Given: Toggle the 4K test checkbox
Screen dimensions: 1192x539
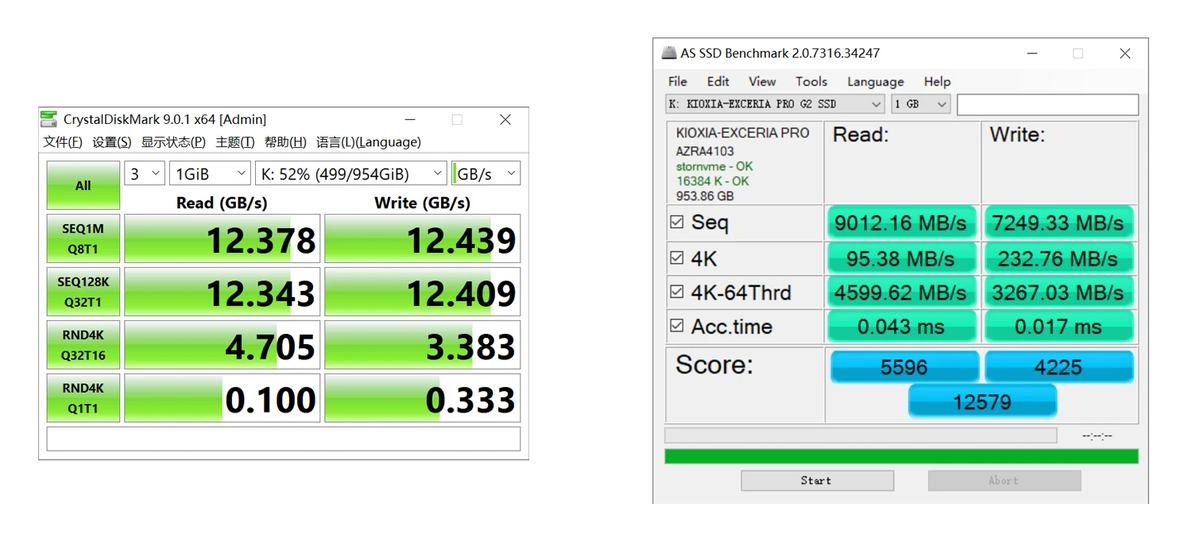Looking at the screenshot, I should tap(677, 258).
